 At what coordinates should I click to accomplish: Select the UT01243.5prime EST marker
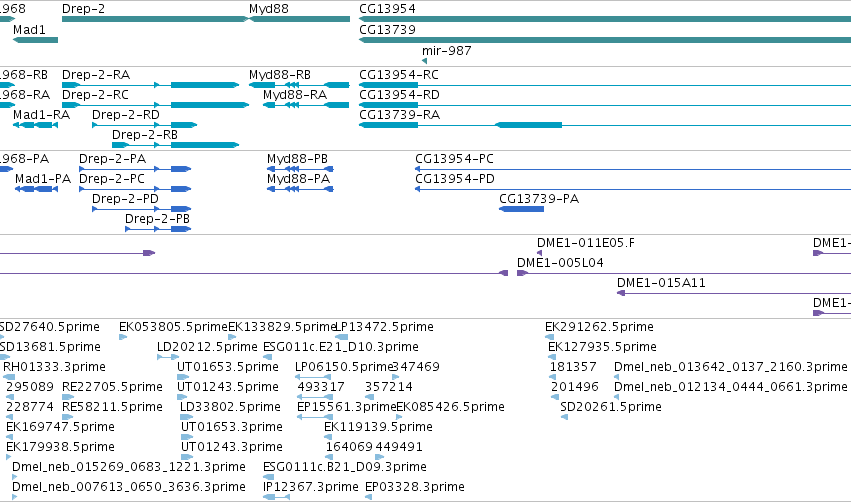coord(182,397)
